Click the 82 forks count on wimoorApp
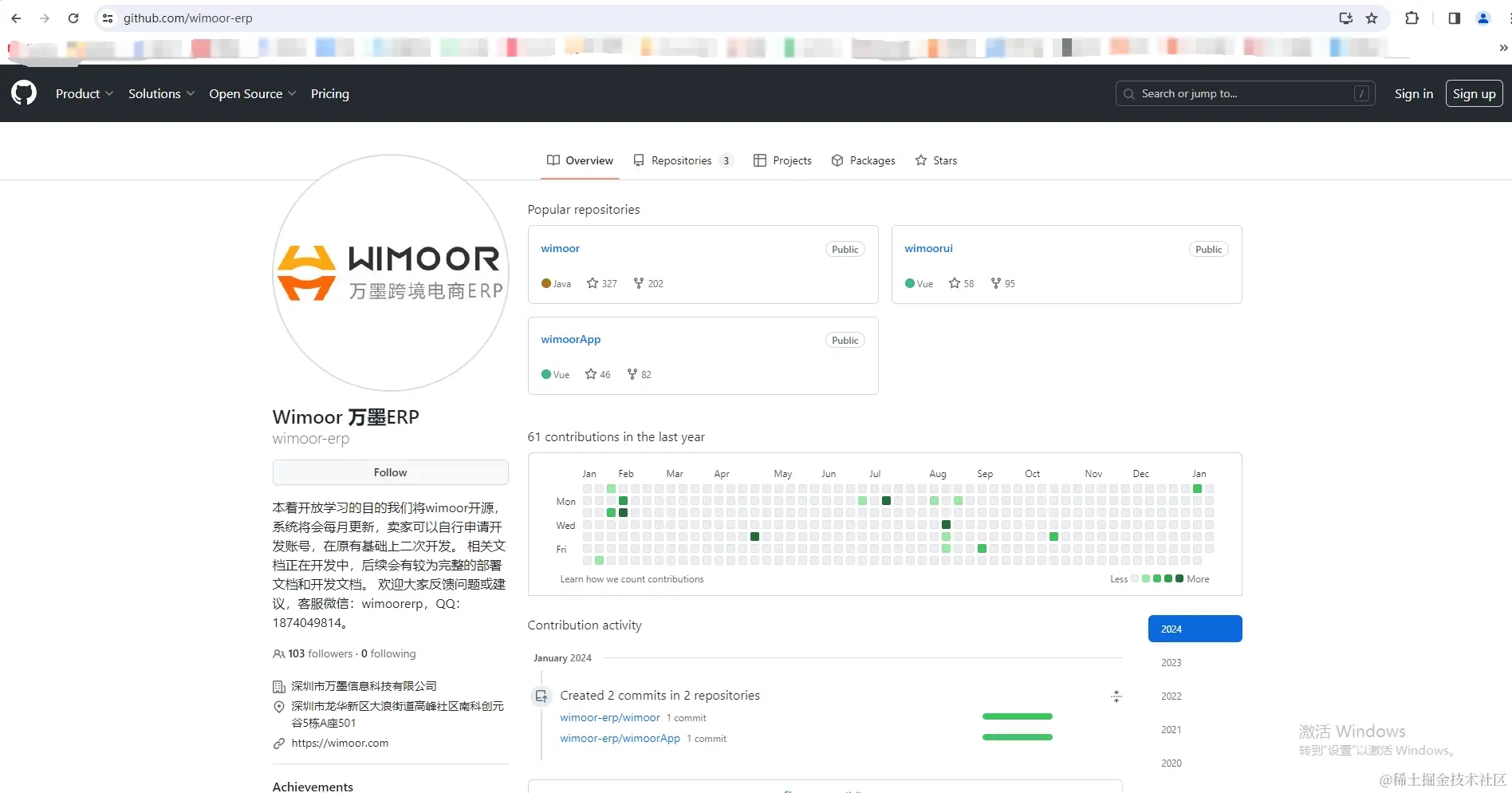Screen dimensions: 1512x793 [x=646, y=375]
